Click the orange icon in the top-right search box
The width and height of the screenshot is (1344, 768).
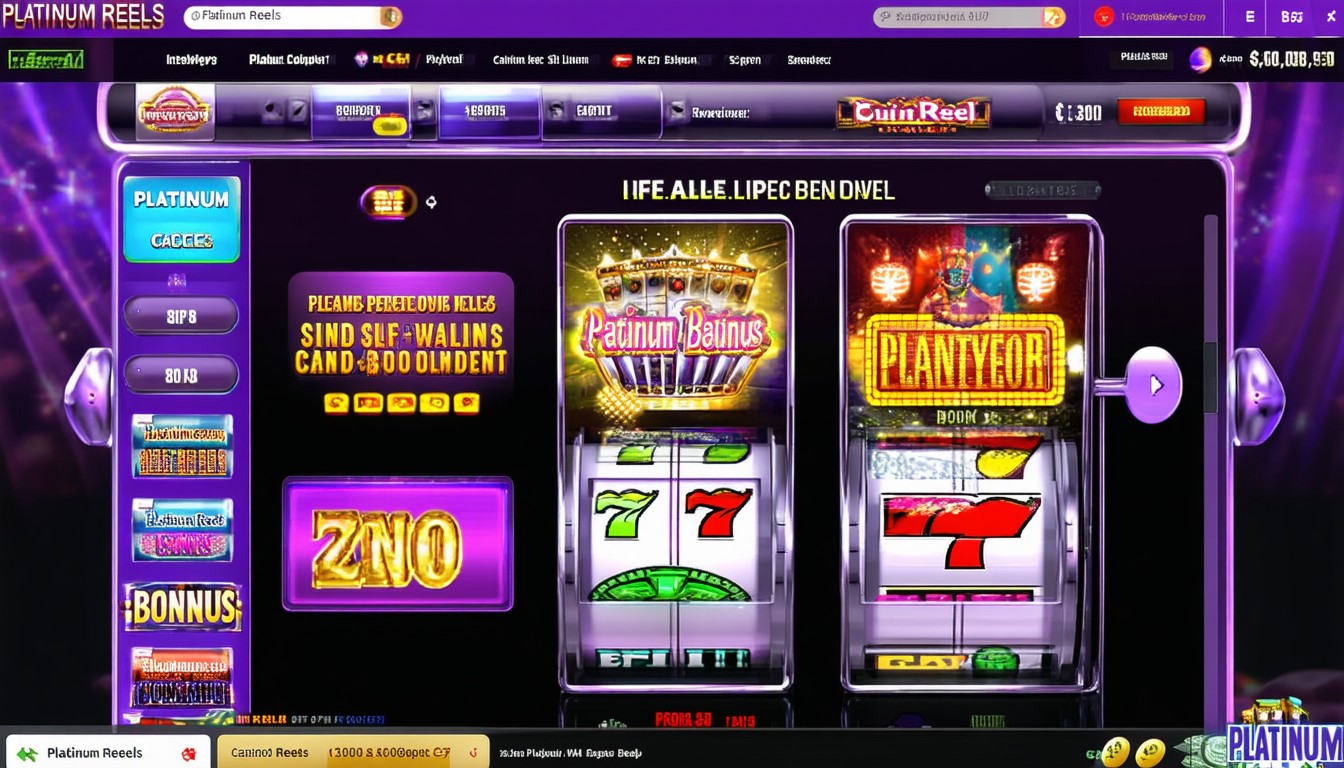(x=1053, y=17)
